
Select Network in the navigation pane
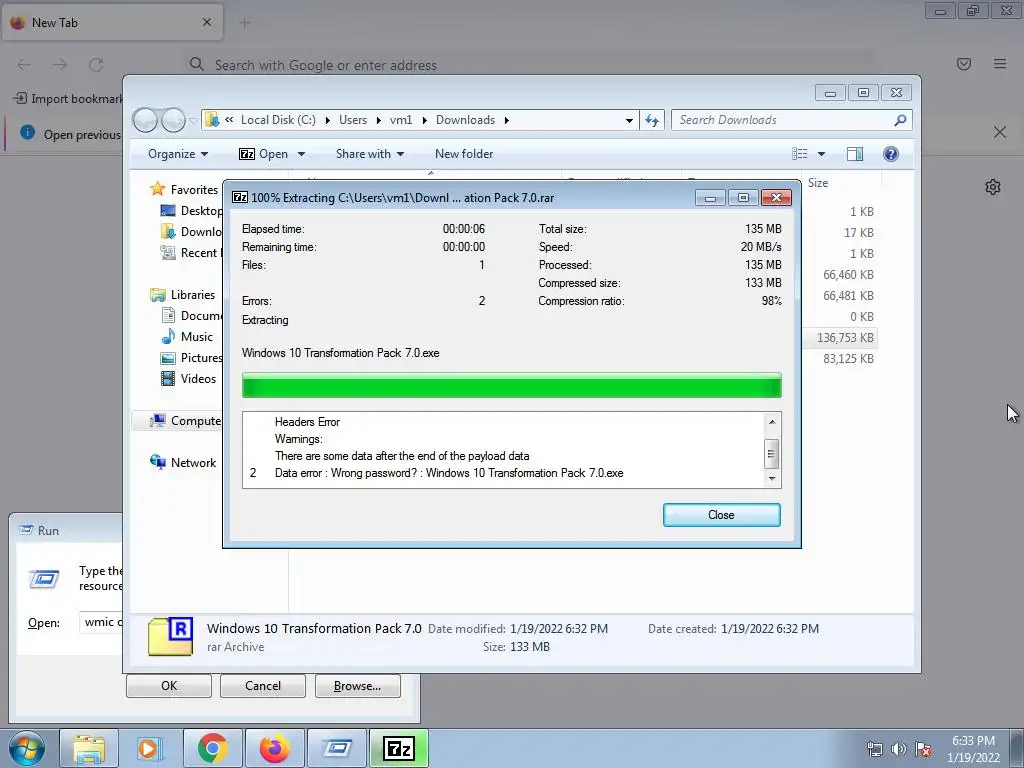click(193, 463)
